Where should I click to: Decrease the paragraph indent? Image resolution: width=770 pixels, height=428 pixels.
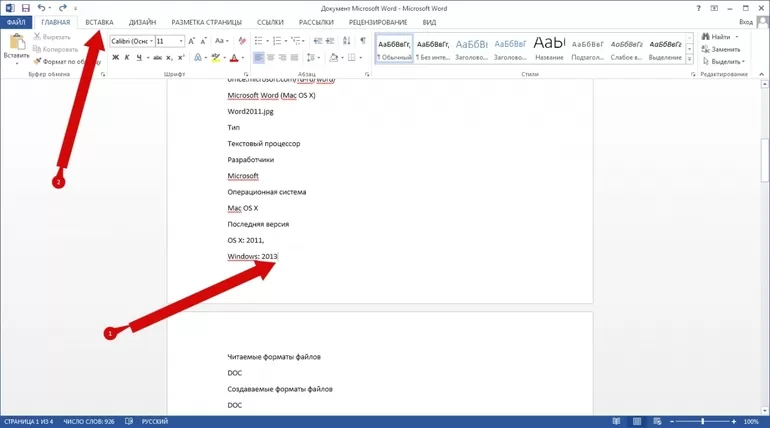(x=318, y=41)
